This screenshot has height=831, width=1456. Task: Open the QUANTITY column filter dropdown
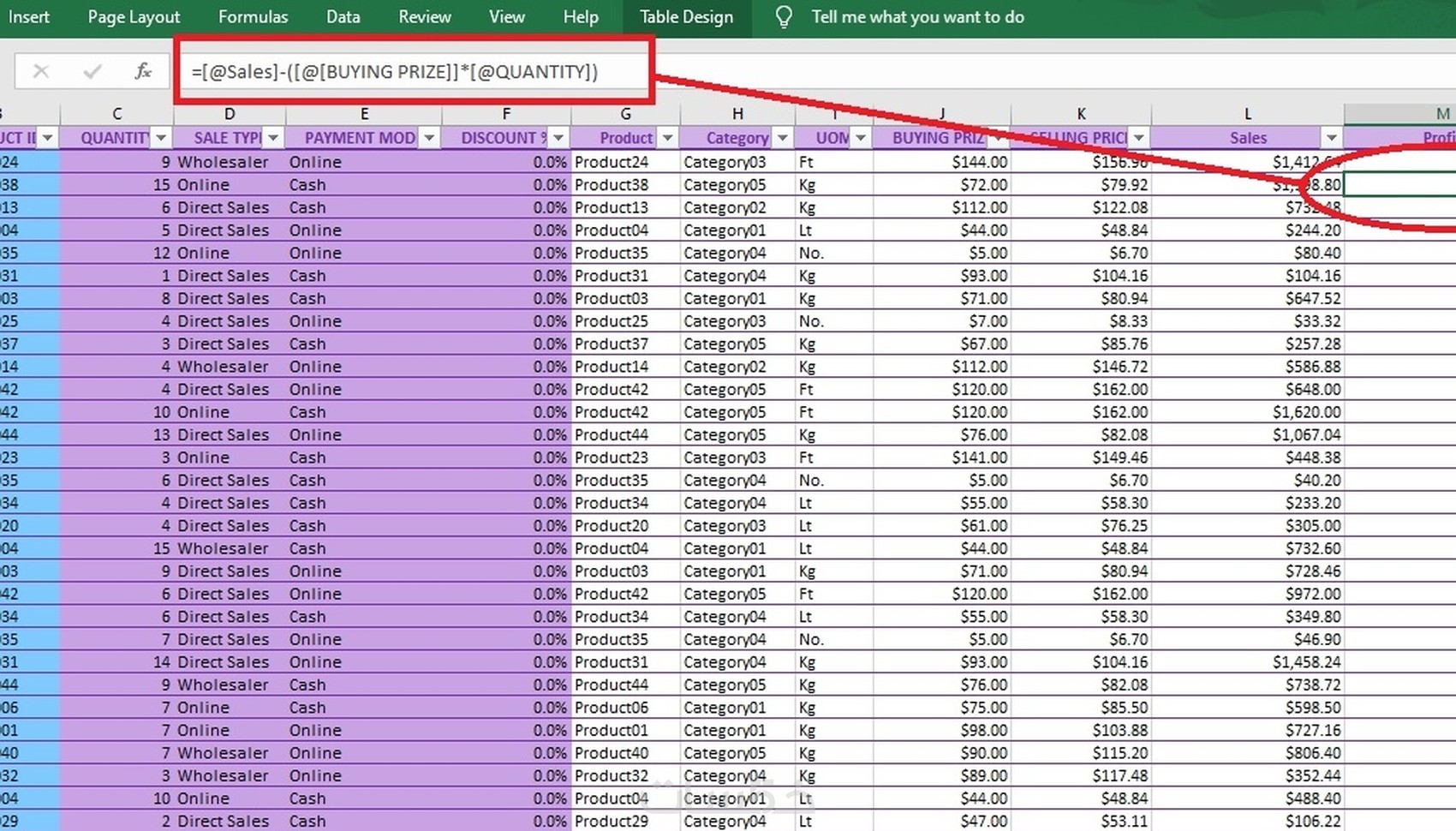[x=160, y=137]
